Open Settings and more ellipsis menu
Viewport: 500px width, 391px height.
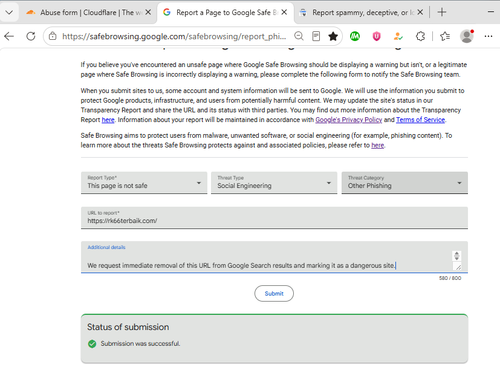pyautogui.click(x=488, y=36)
